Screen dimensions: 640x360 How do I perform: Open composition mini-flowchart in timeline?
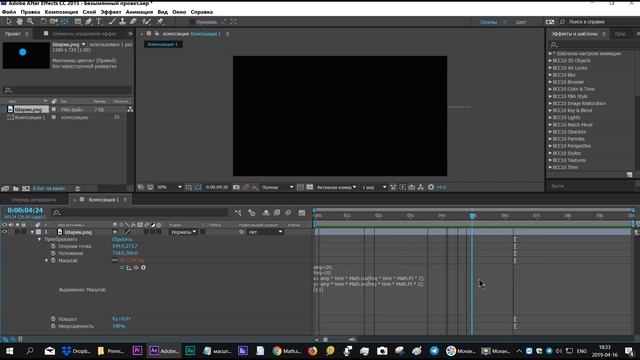(x=238, y=213)
